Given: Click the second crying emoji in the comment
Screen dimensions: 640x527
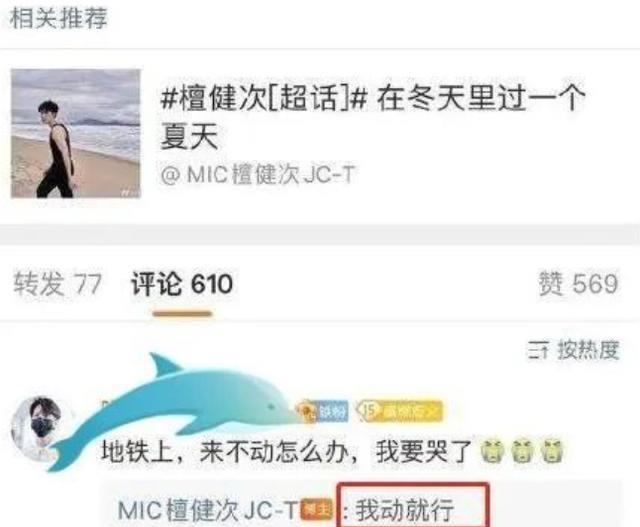Looking at the screenshot, I should 522,451.
